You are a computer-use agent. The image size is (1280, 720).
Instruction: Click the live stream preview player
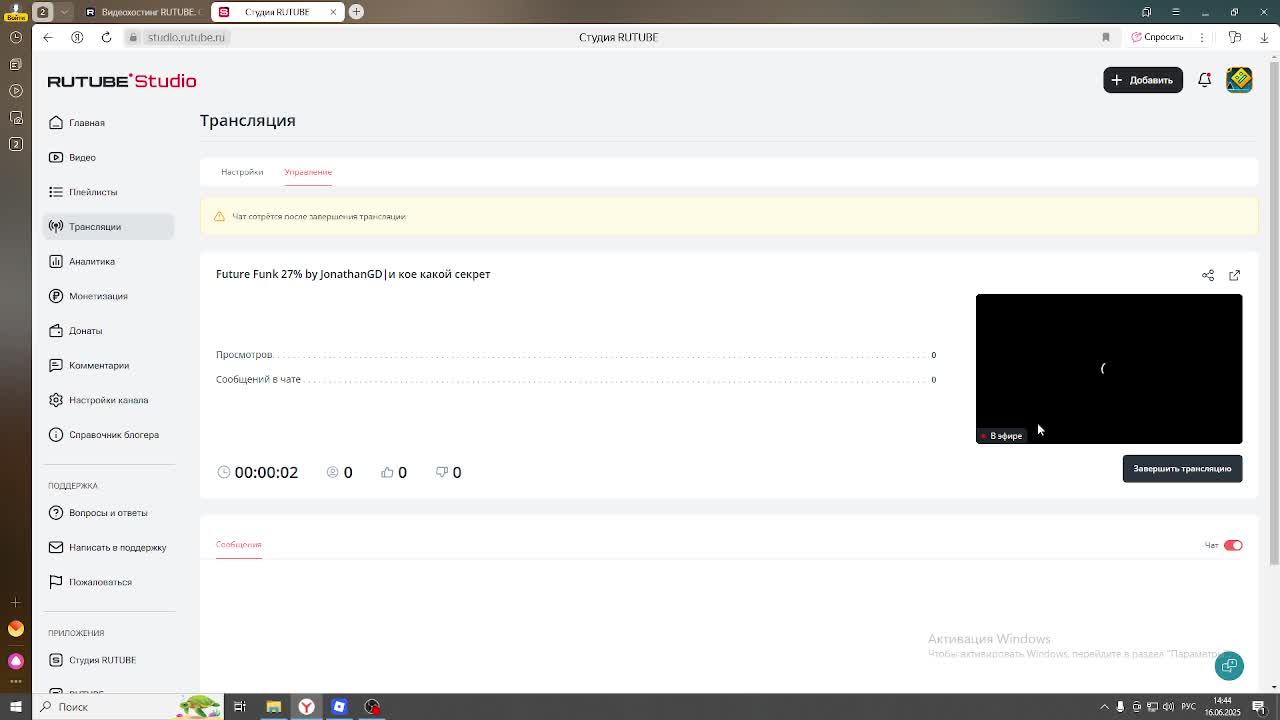1109,369
